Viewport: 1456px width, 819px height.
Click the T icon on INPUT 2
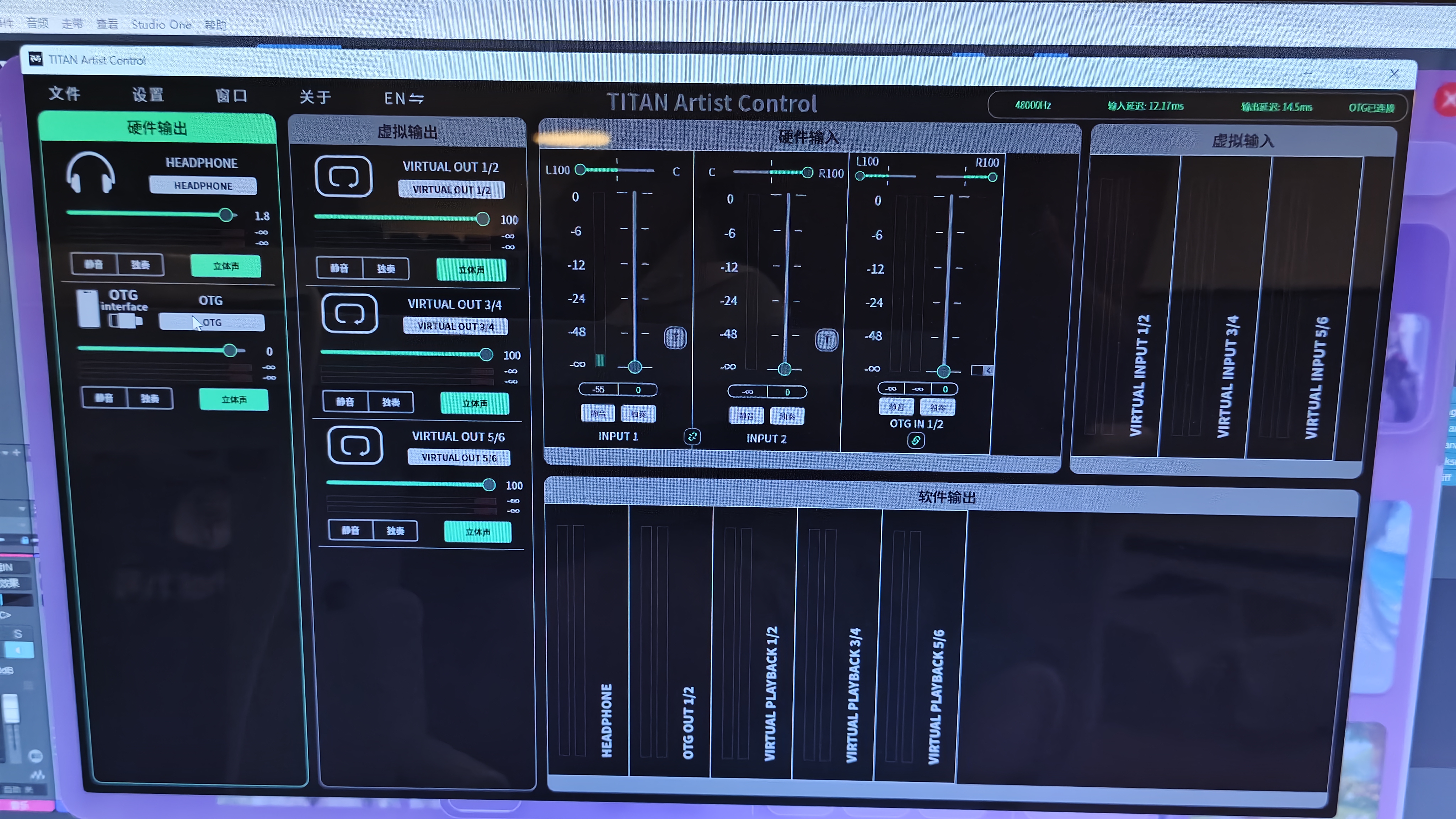click(826, 340)
